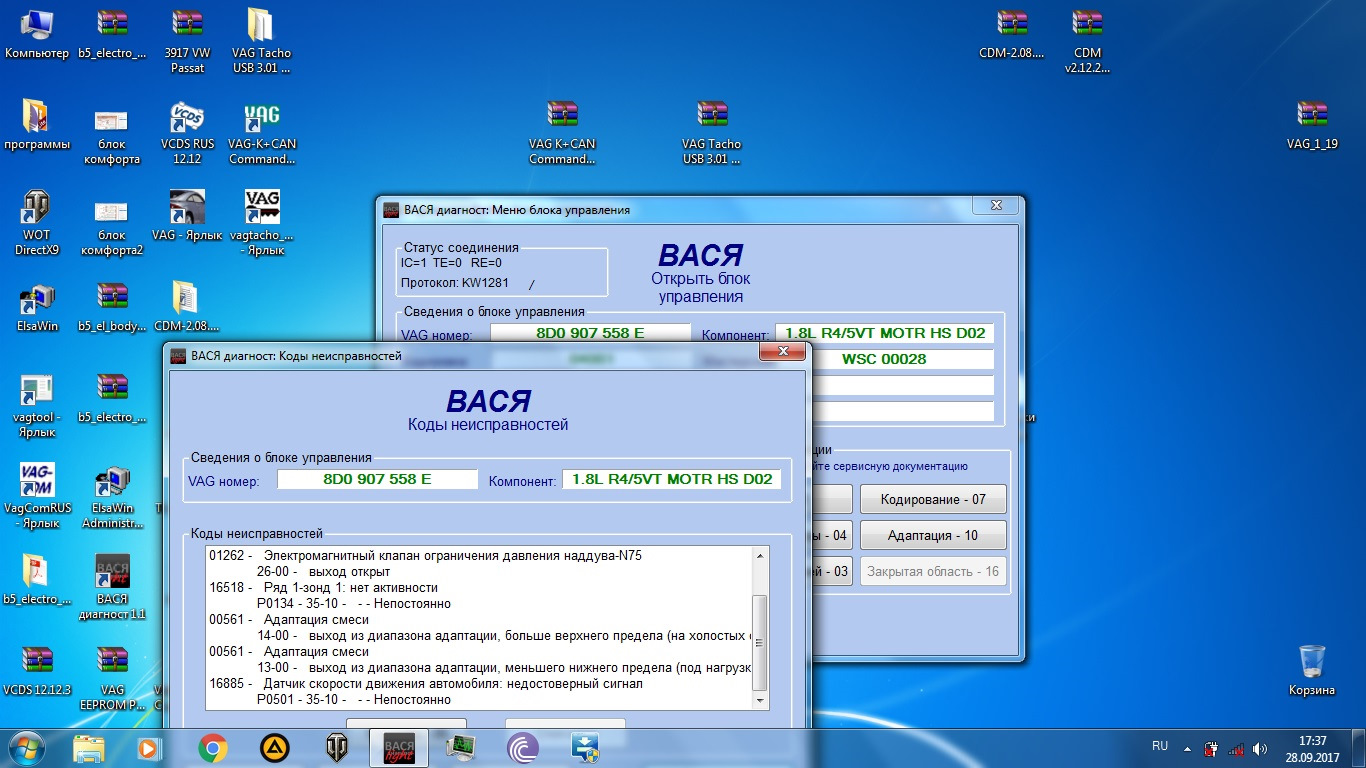Open the WOT DirectX9 desktop shortcut
This screenshot has height=768, width=1366.
[x=37, y=209]
